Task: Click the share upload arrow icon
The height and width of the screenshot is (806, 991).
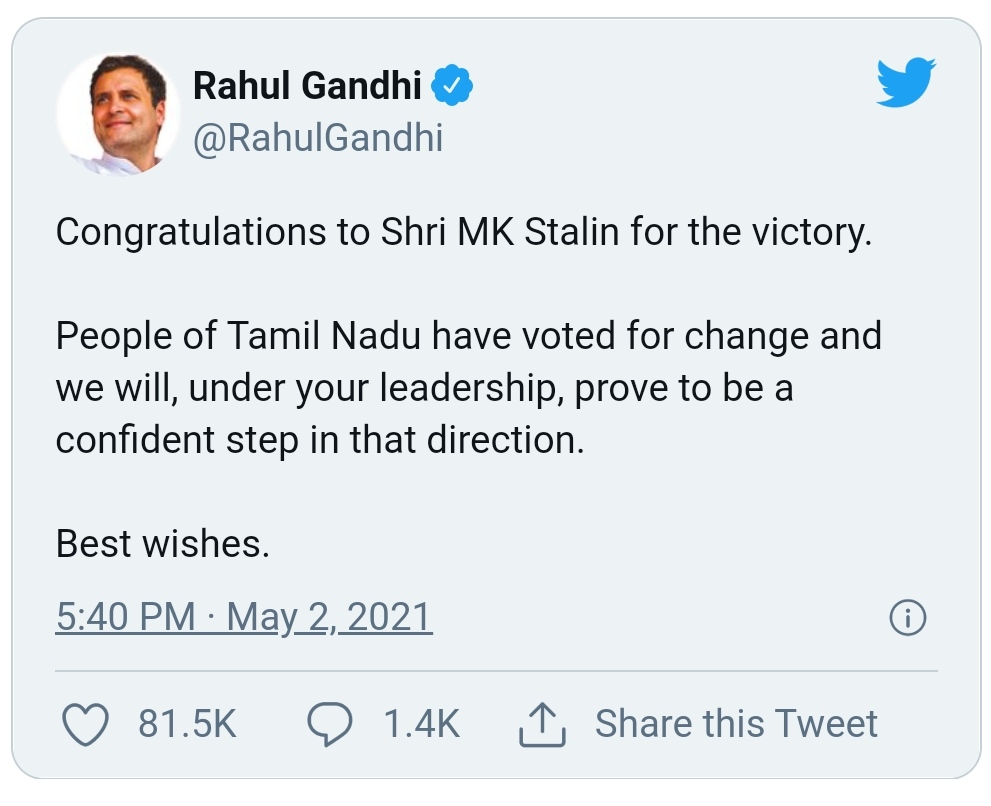Action: click(x=542, y=725)
